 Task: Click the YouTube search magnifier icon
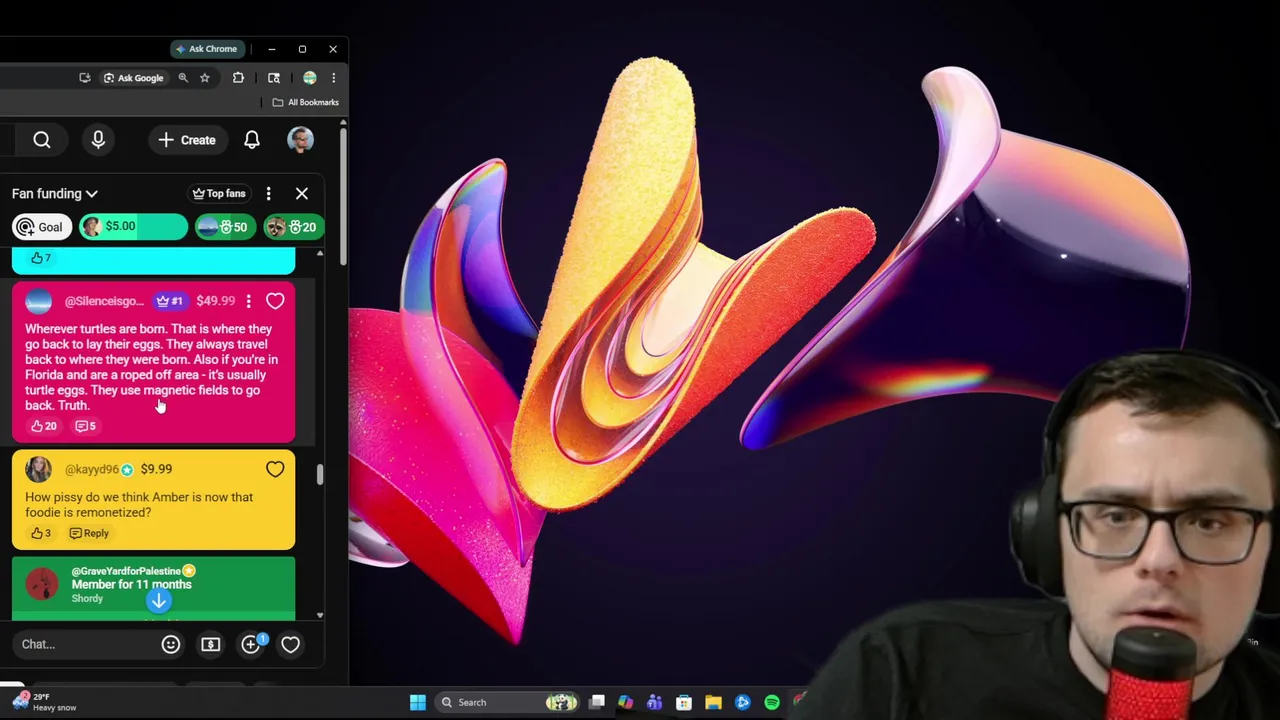pyautogui.click(x=42, y=140)
